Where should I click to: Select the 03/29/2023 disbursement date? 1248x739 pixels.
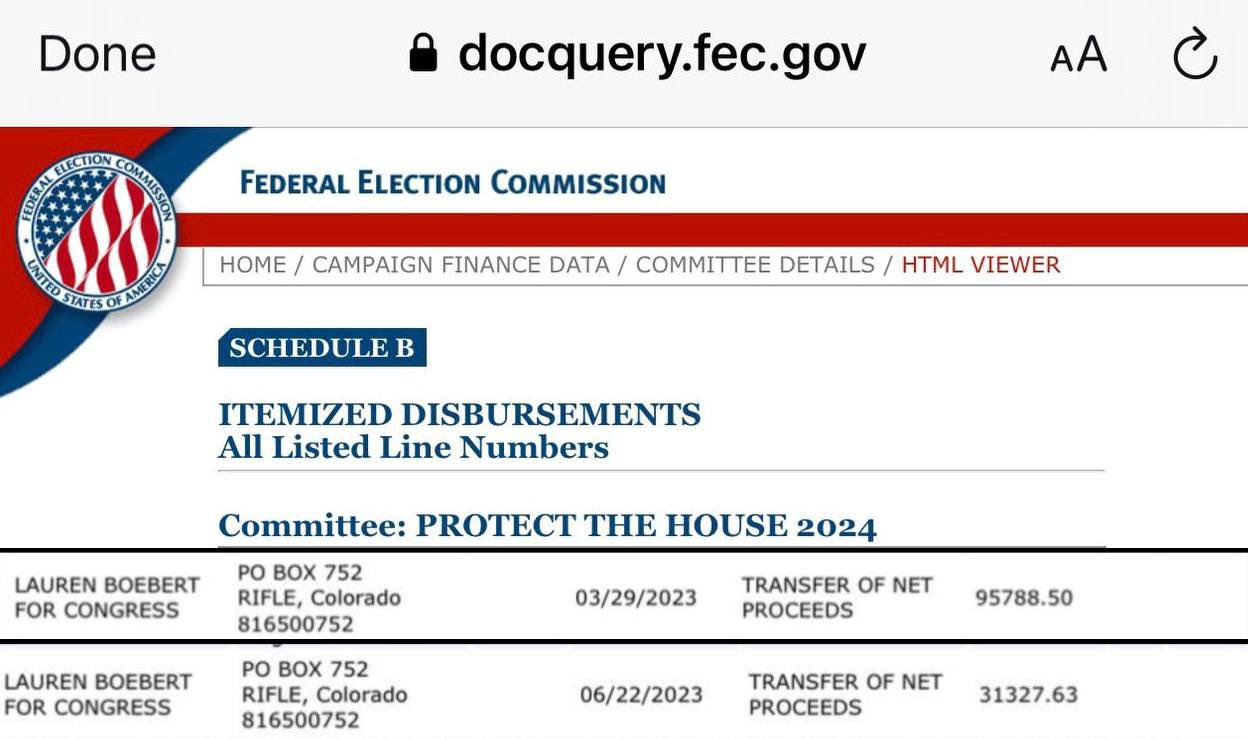[x=635, y=598]
